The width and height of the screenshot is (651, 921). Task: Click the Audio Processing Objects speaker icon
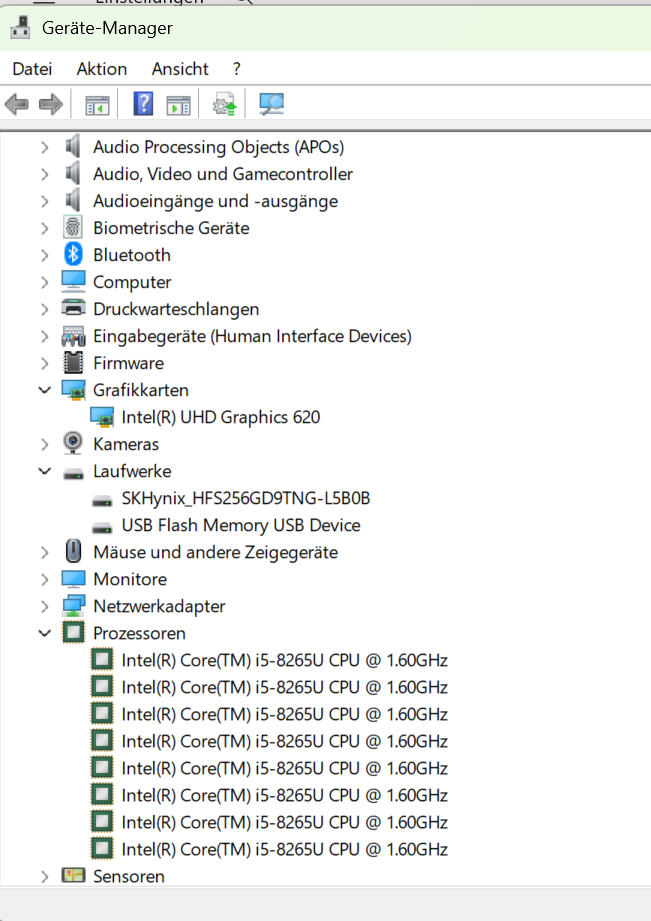(x=73, y=146)
